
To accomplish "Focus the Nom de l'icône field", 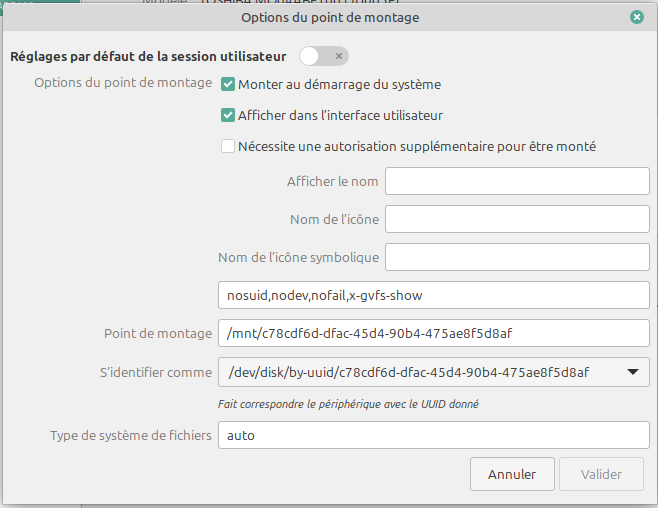I will coord(517,219).
